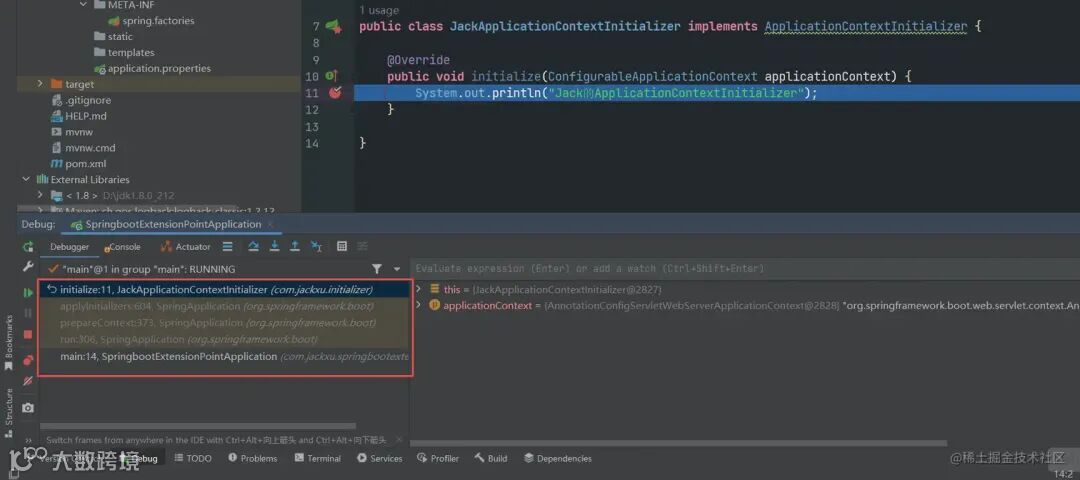
Task: Open the Terminal tool window
Action: pos(318,459)
